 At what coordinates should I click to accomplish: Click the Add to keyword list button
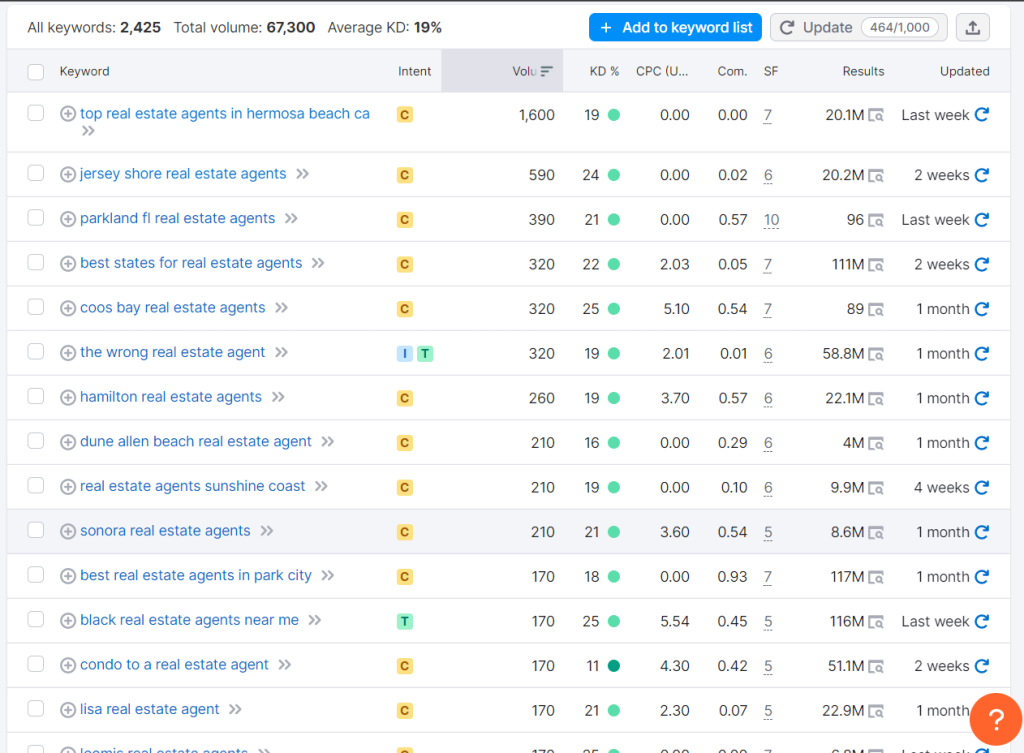click(675, 27)
